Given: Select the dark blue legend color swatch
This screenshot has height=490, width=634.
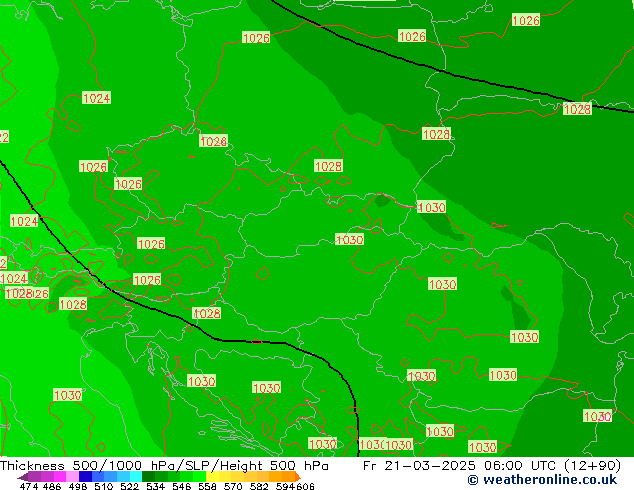Looking at the screenshot, I should tap(86, 477).
